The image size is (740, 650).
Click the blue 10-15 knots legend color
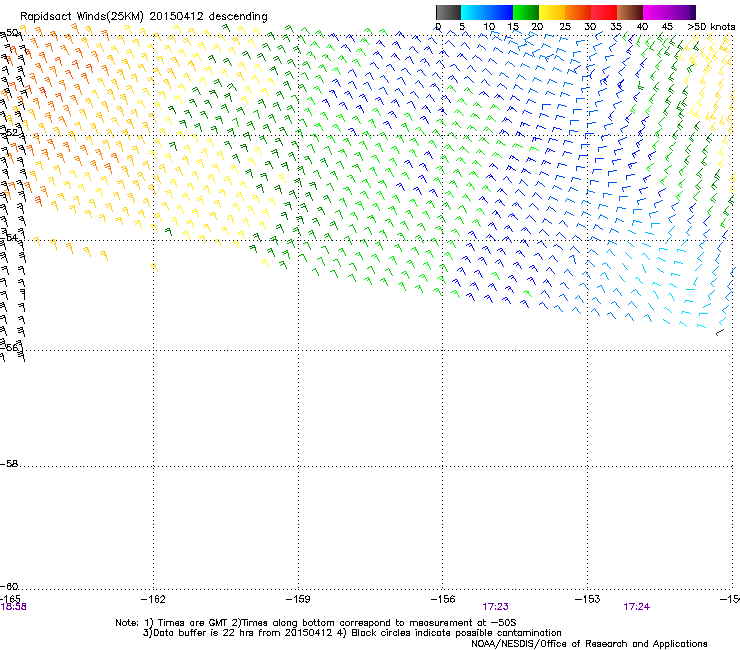(500, 12)
